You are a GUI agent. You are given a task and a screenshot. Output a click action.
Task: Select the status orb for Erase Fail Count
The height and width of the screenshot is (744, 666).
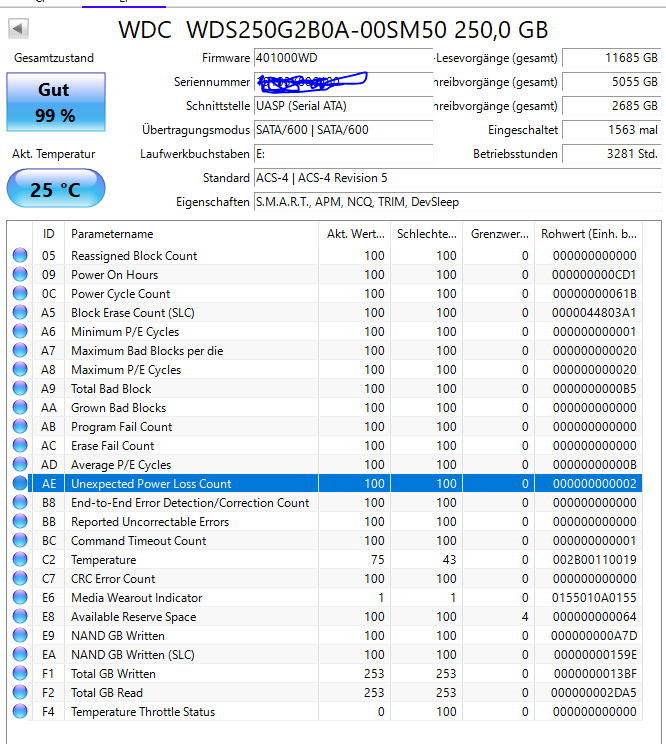(x=20, y=445)
